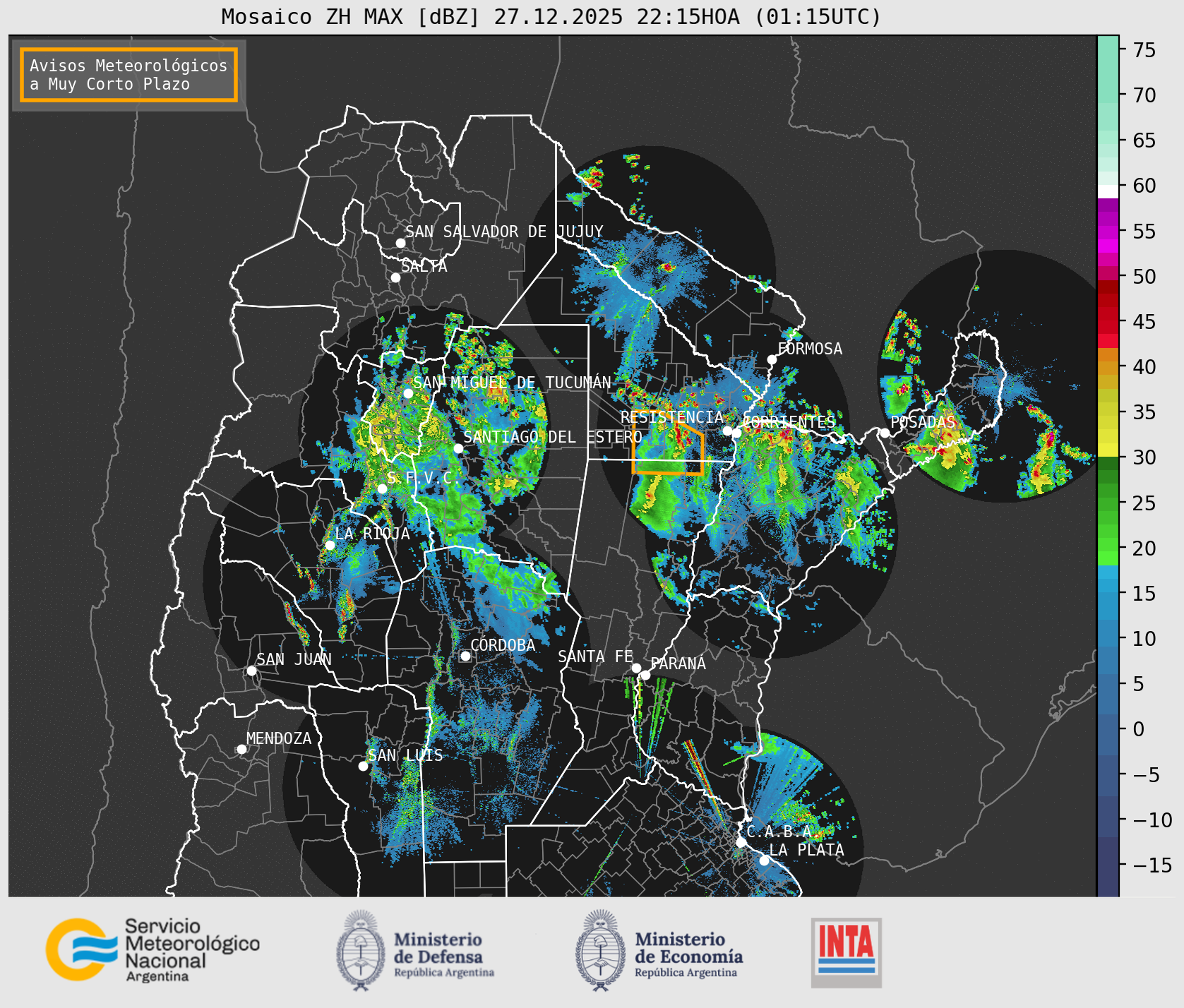
Task: Click the C.A.B.A. city marker dot
Action: (741, 842)
